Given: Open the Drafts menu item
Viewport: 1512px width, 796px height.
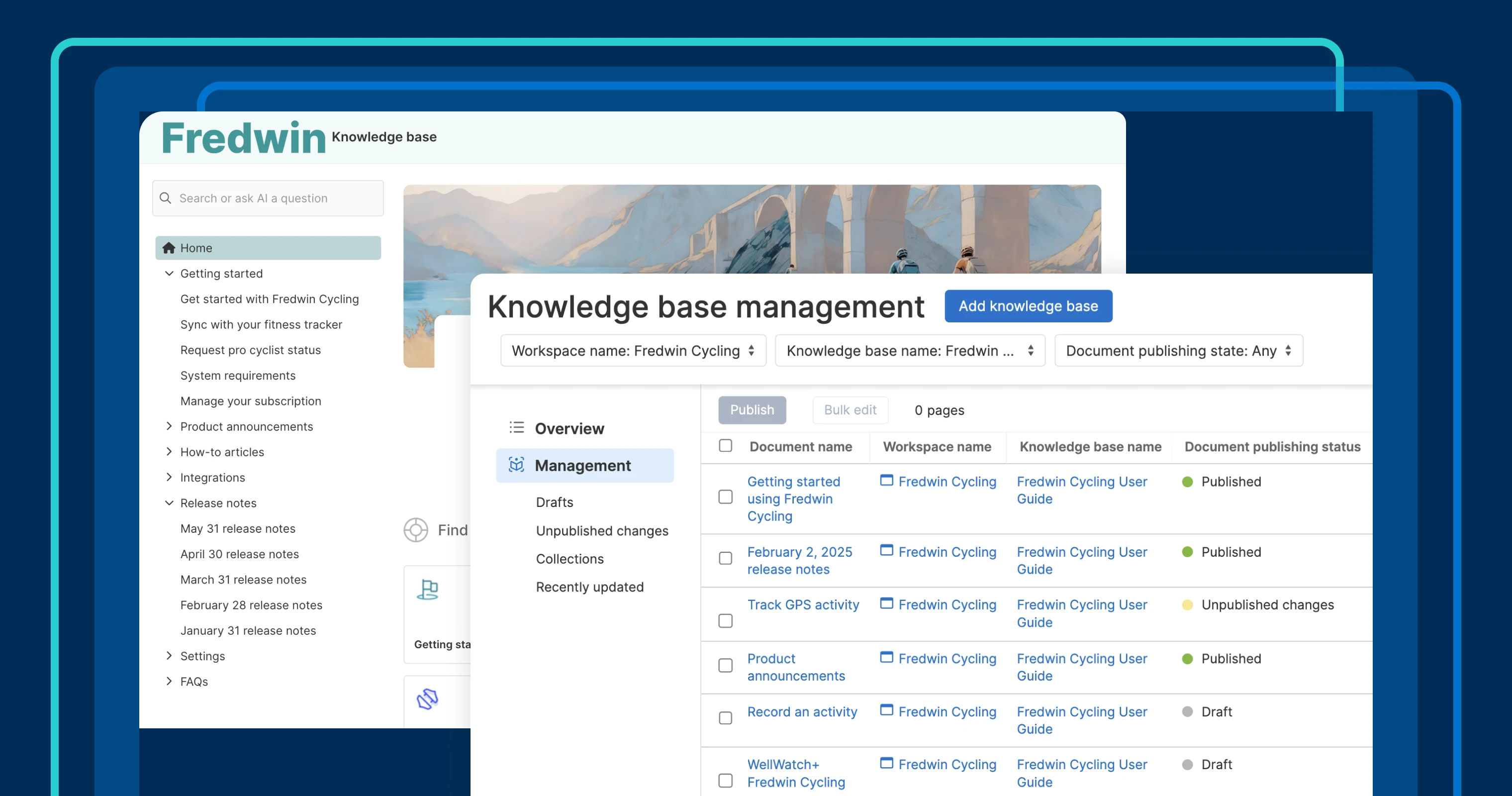Looking at the screenshot, I should [x=554, y=502].
